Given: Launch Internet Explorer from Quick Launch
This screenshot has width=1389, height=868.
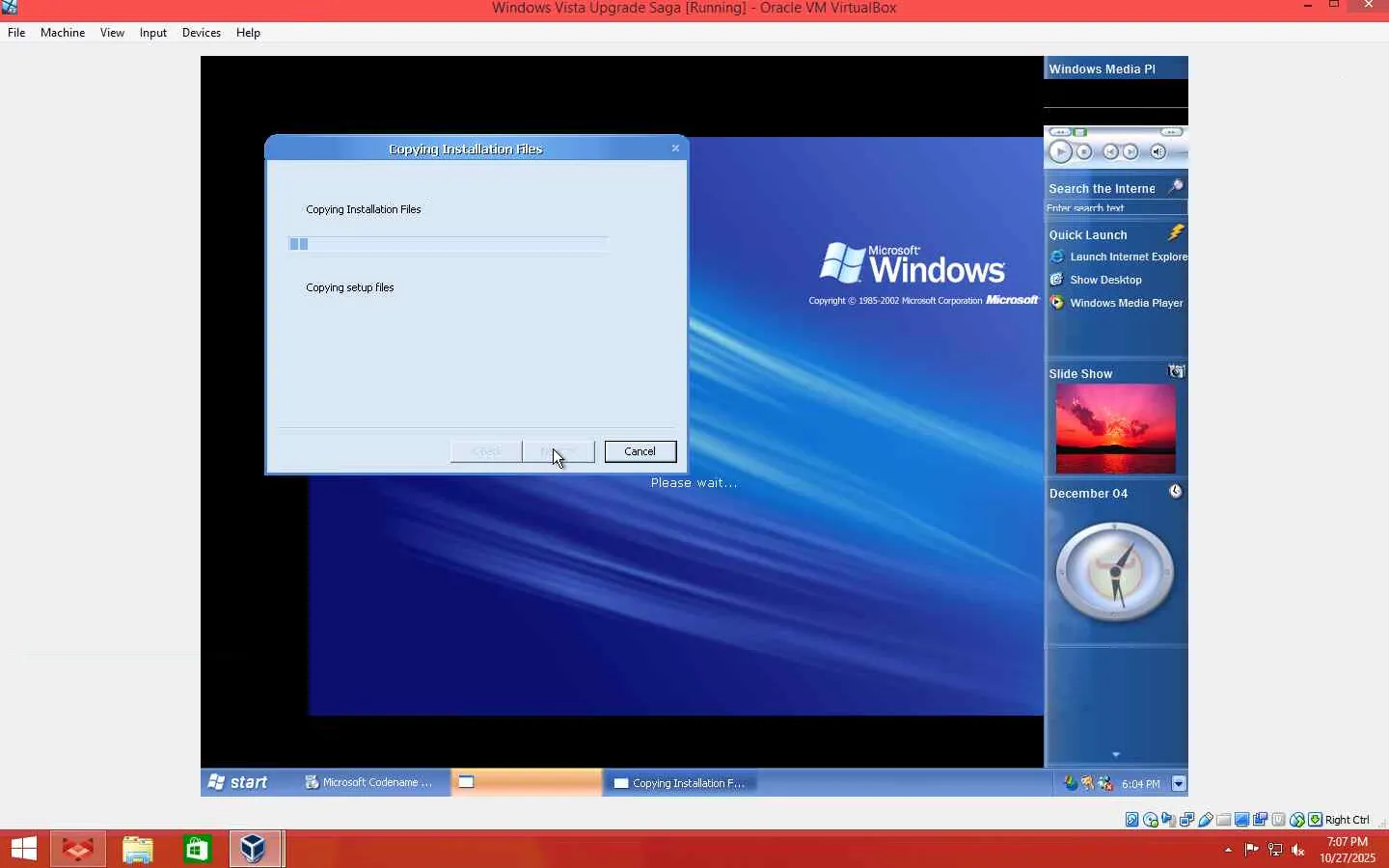Looking at the screenshot, I should tap(1118, 257).
